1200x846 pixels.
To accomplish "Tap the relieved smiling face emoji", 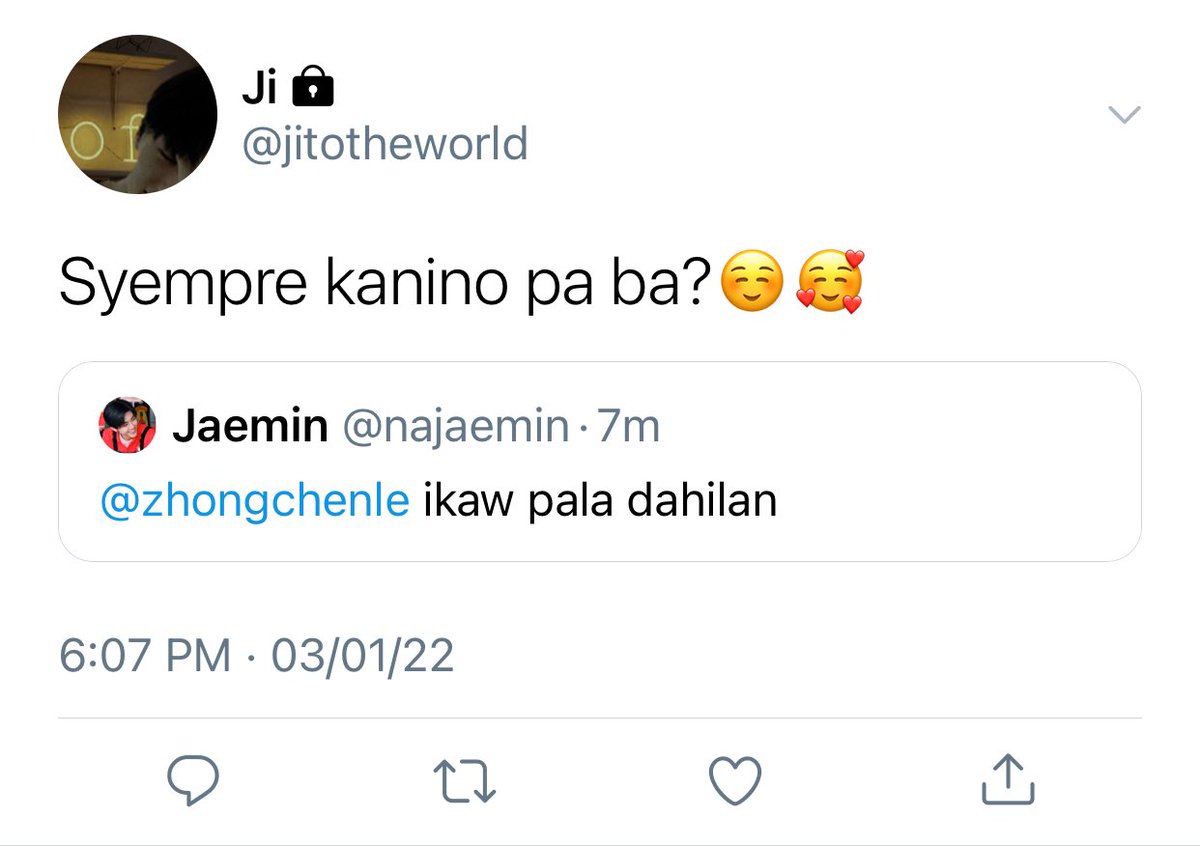I will [x=752, y=284].
